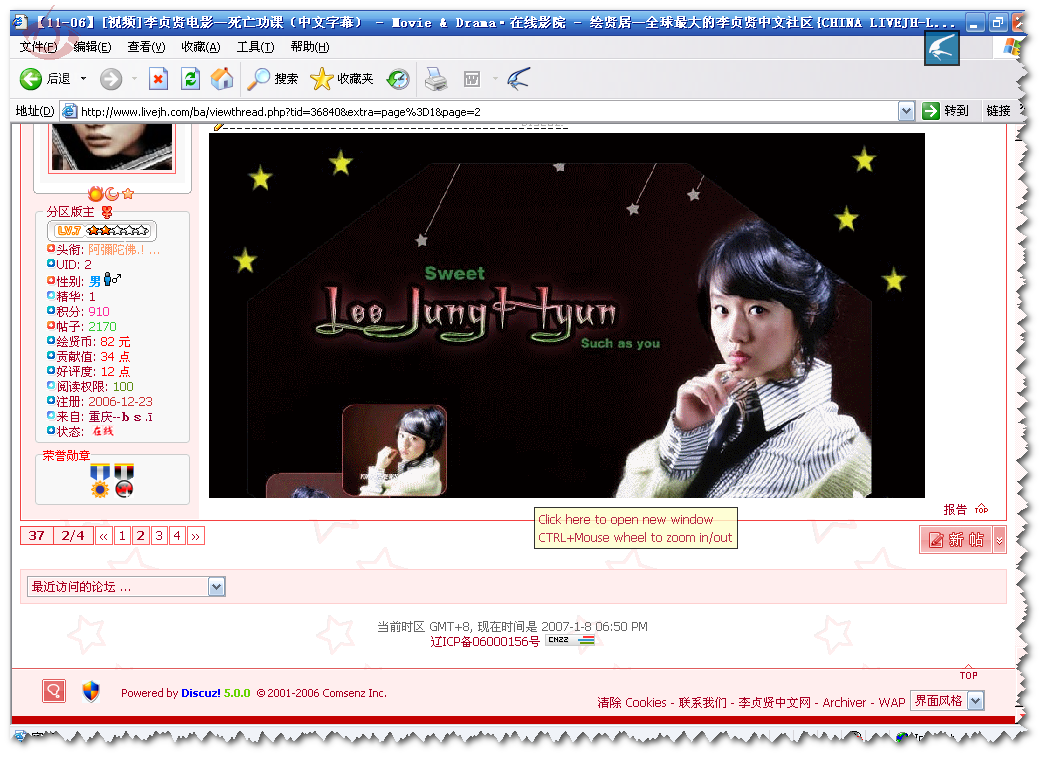The image size is (1045, 759).
Task: Open the Search (搜索) toolbar button
Action: tap(273, 79)
